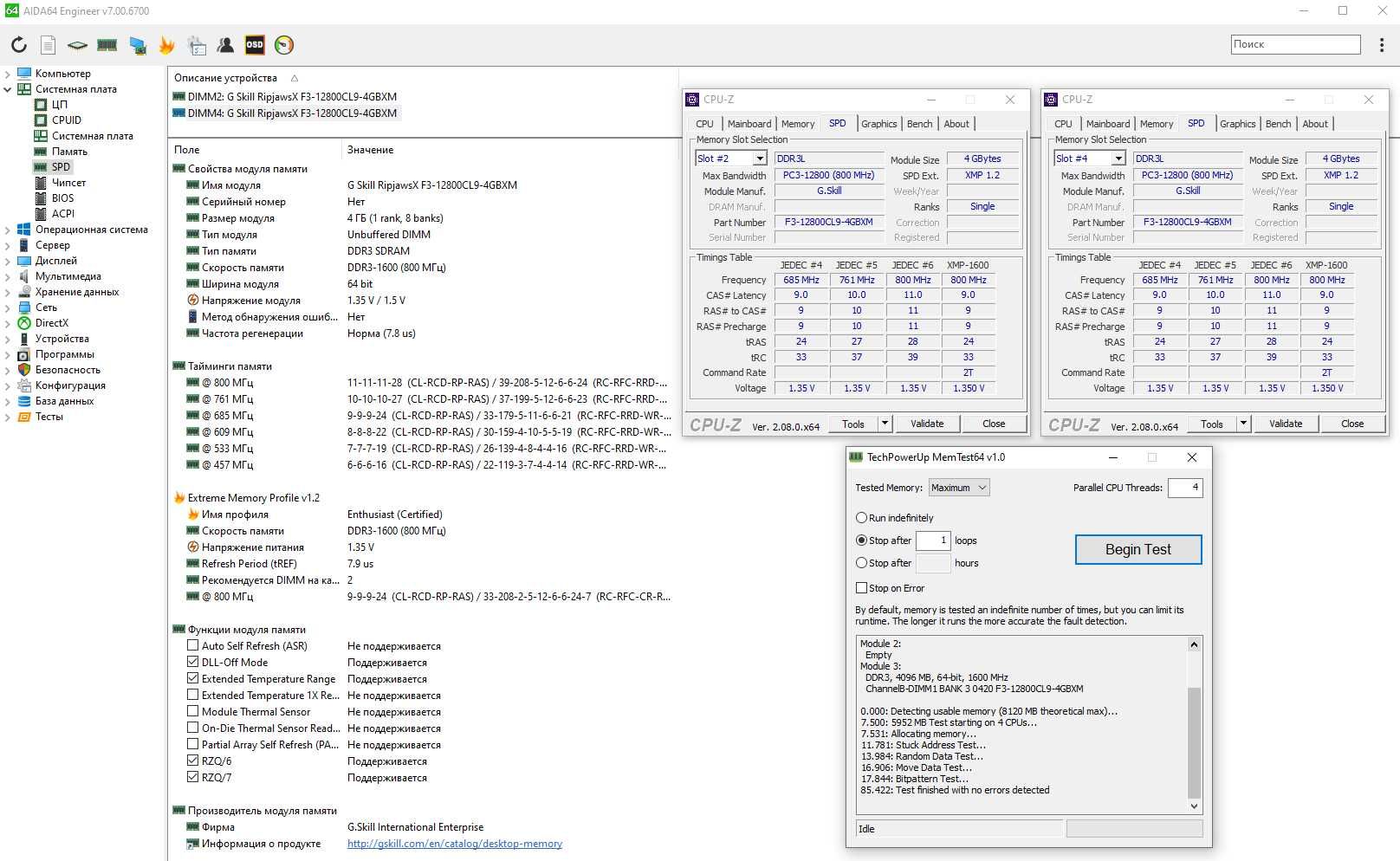Toggle Extended Temperature Range checkbox
1400x861 pixels.
pos(193,679)
